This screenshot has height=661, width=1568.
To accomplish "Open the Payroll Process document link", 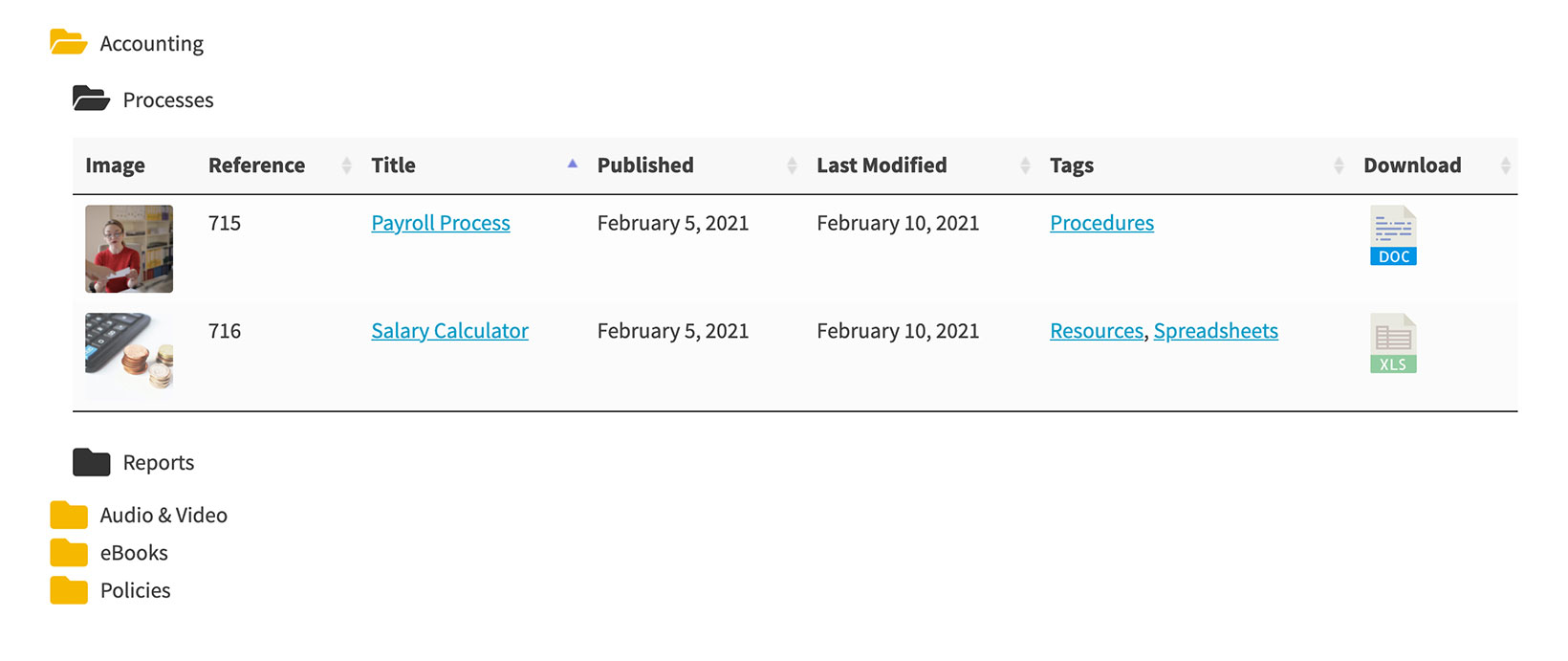I will click(x=440, y=223).
